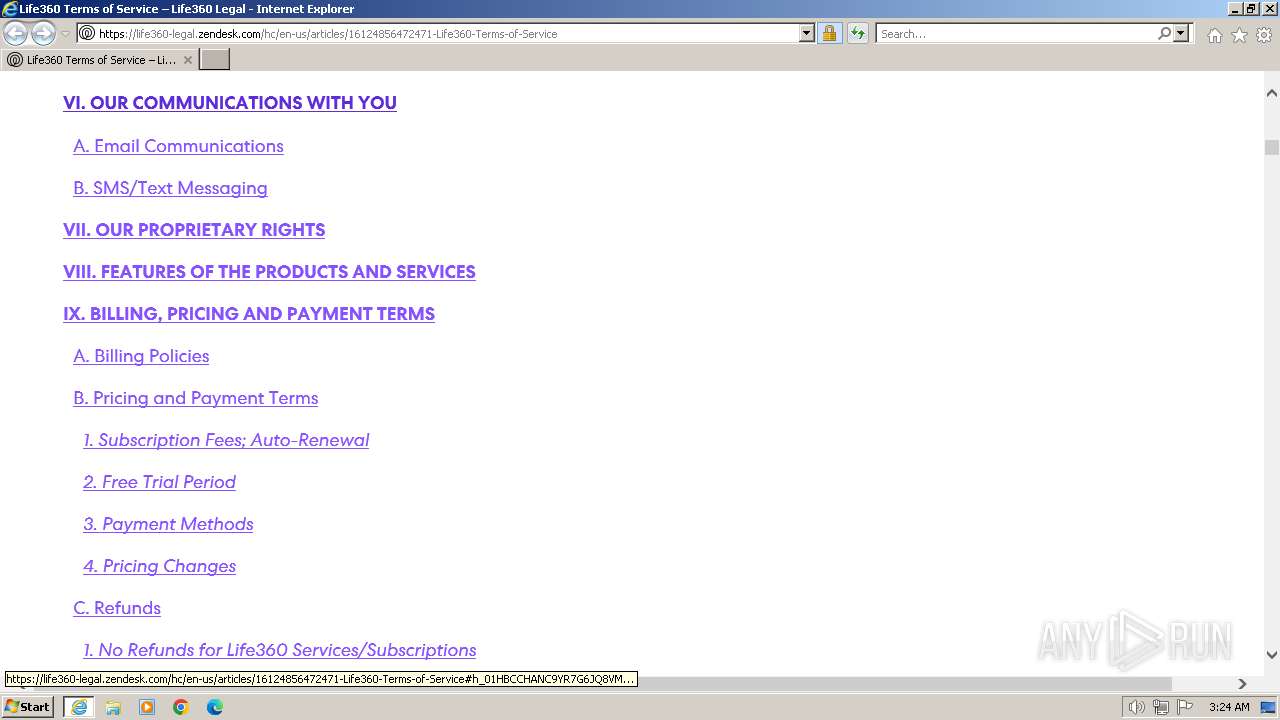
Task: Click the network tray icon
Action: 1160,707
